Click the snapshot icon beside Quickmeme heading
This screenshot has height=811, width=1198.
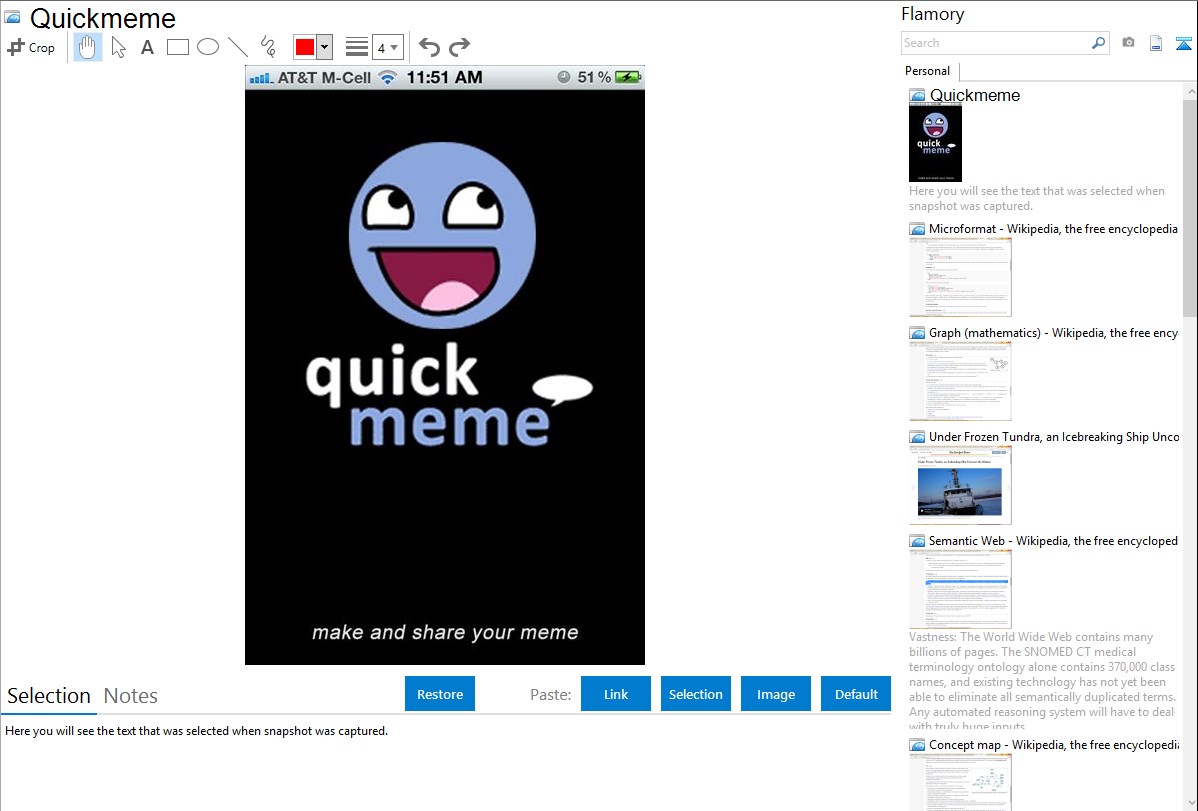tap(12, 17)
